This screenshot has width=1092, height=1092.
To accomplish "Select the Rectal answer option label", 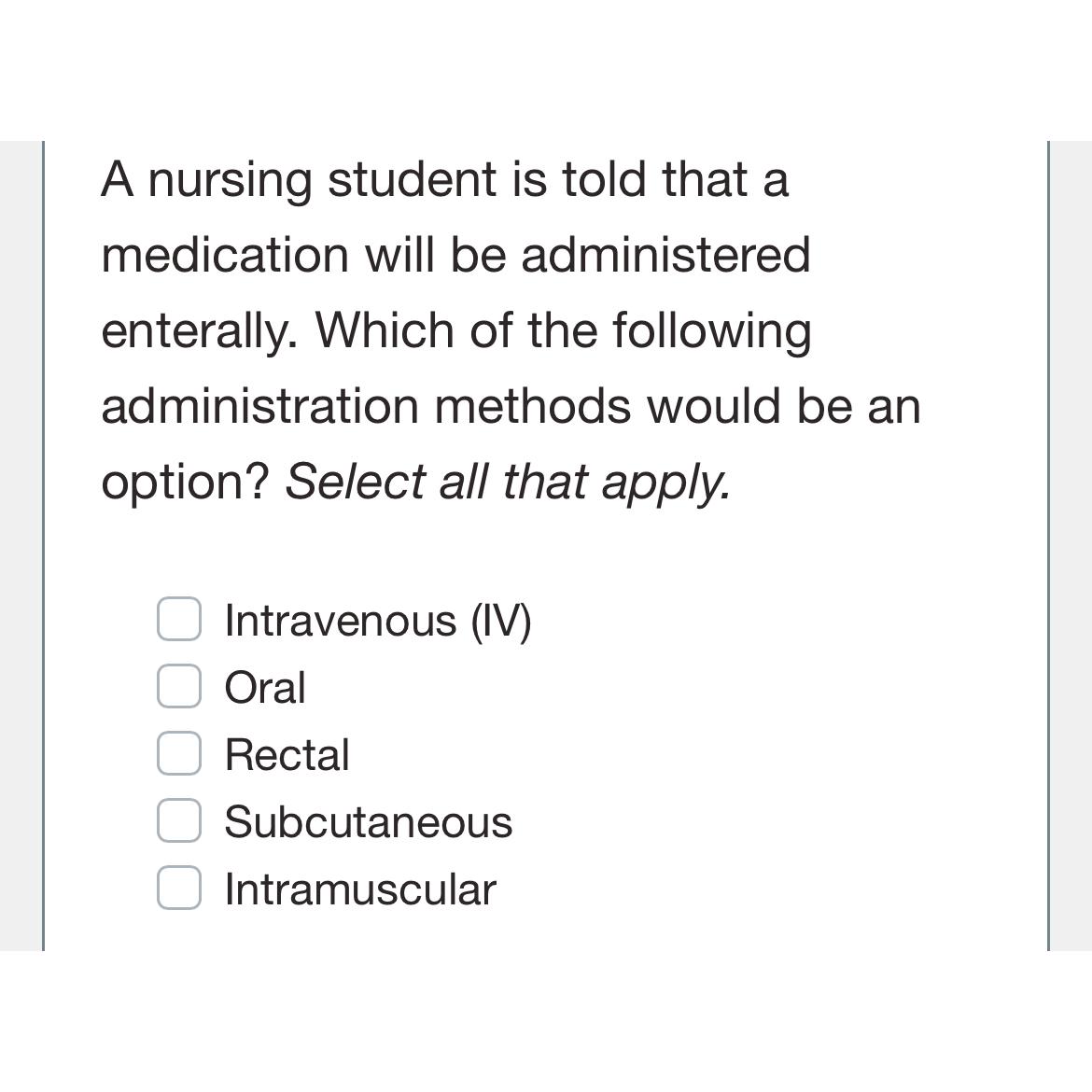I will tap(287, 754).
